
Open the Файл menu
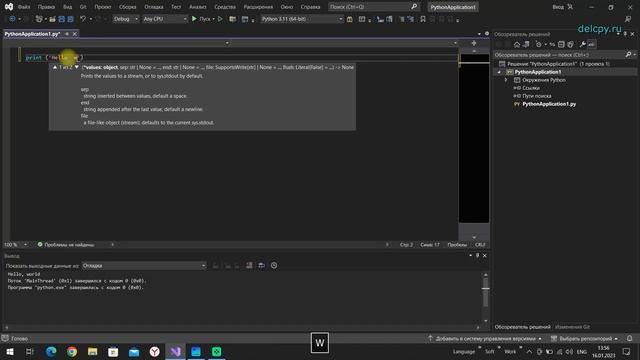[24, 7]
